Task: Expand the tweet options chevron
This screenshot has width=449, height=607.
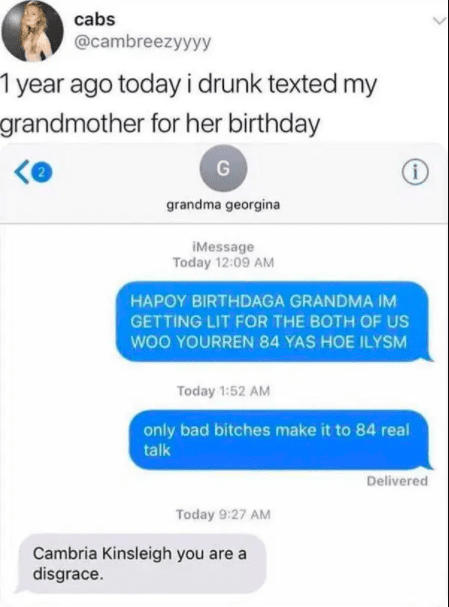Action: (439, 21)
